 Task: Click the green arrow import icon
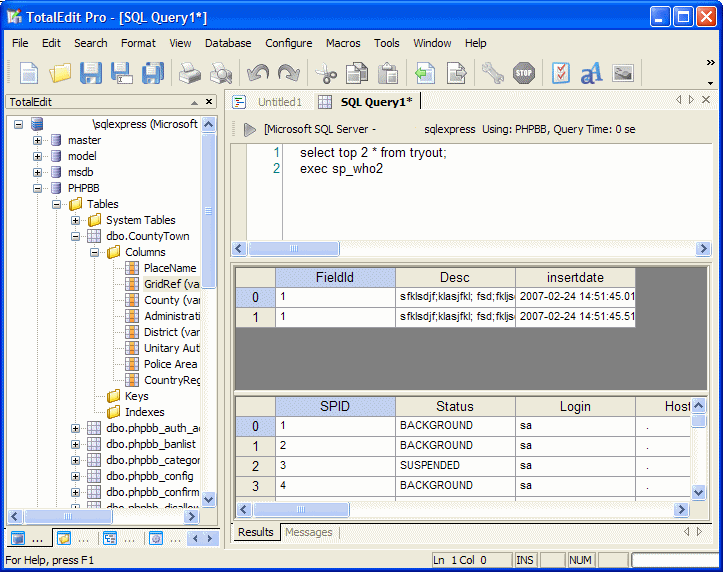coord(425,73)
